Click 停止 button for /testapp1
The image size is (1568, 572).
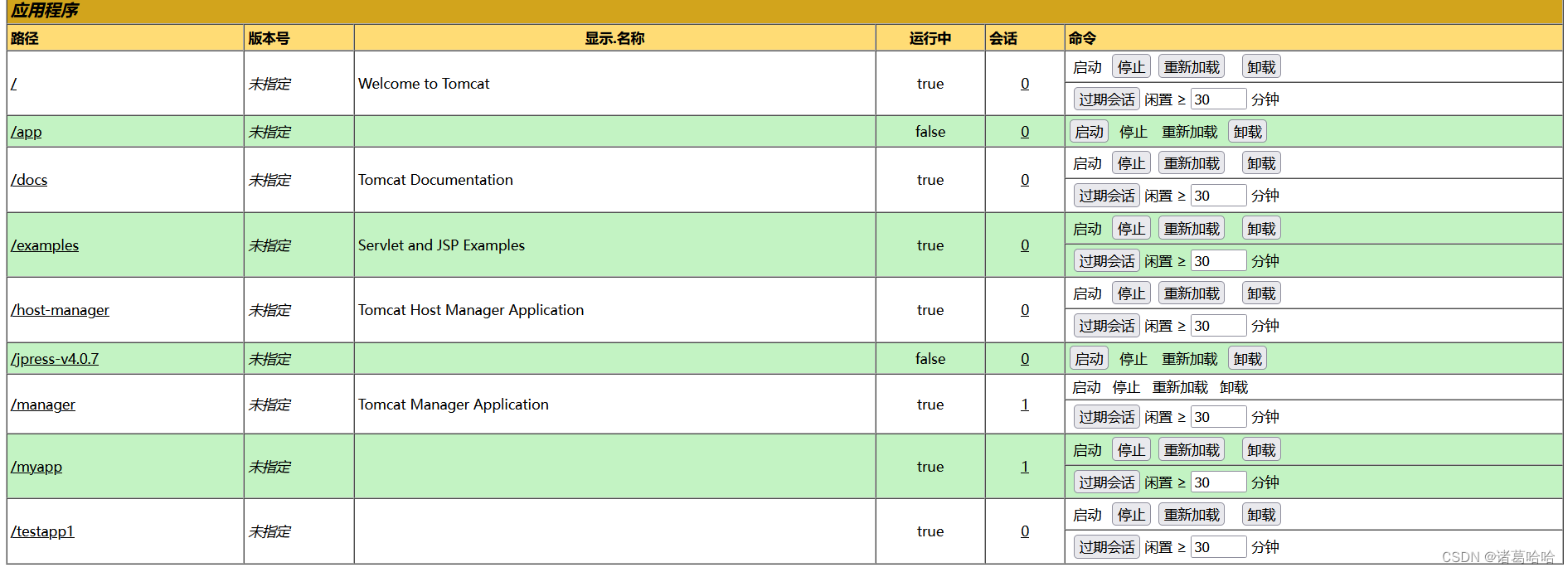1131,515
